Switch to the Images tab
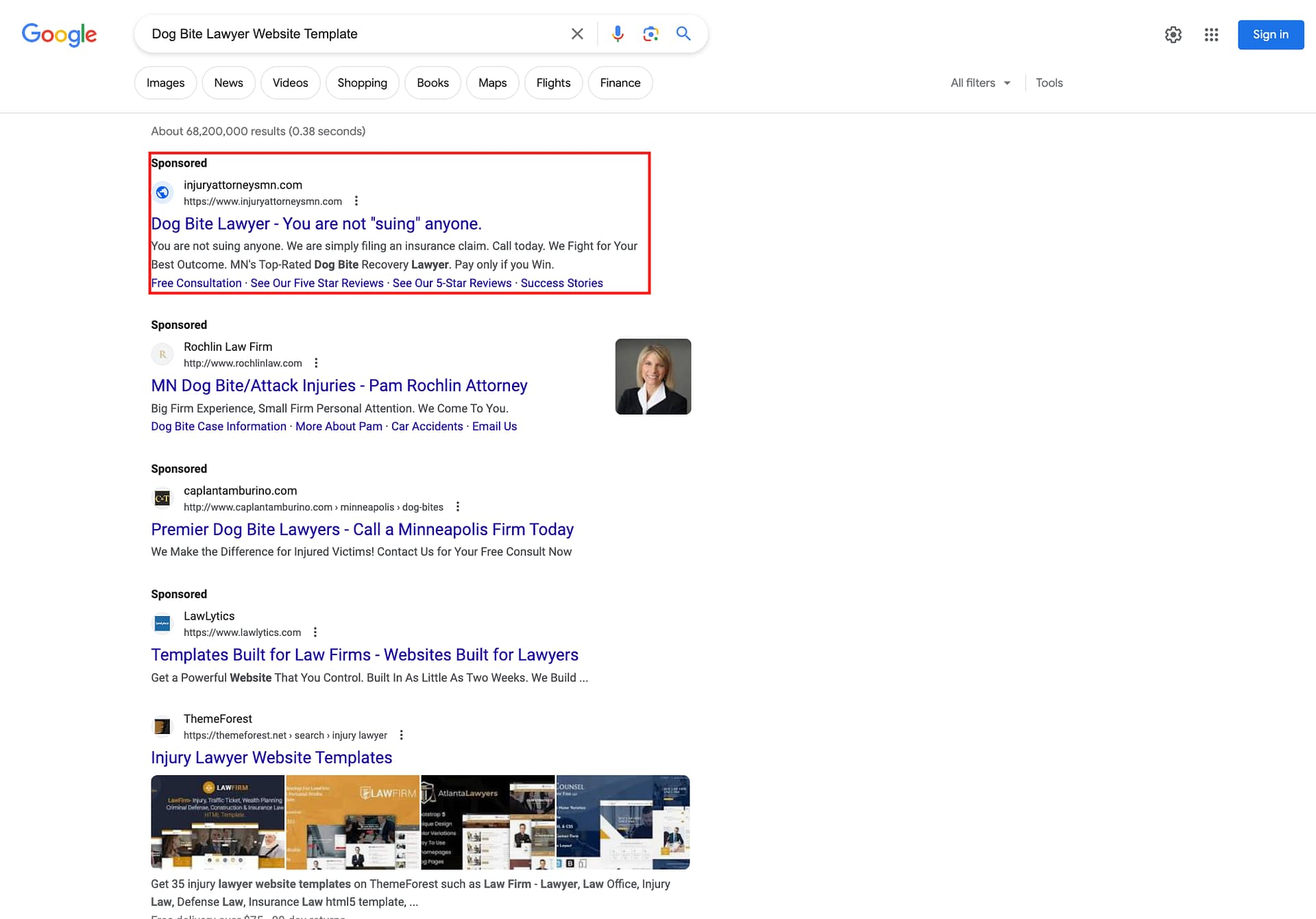The width and height of the screenshot is (1316, 919). click(165, 83)
